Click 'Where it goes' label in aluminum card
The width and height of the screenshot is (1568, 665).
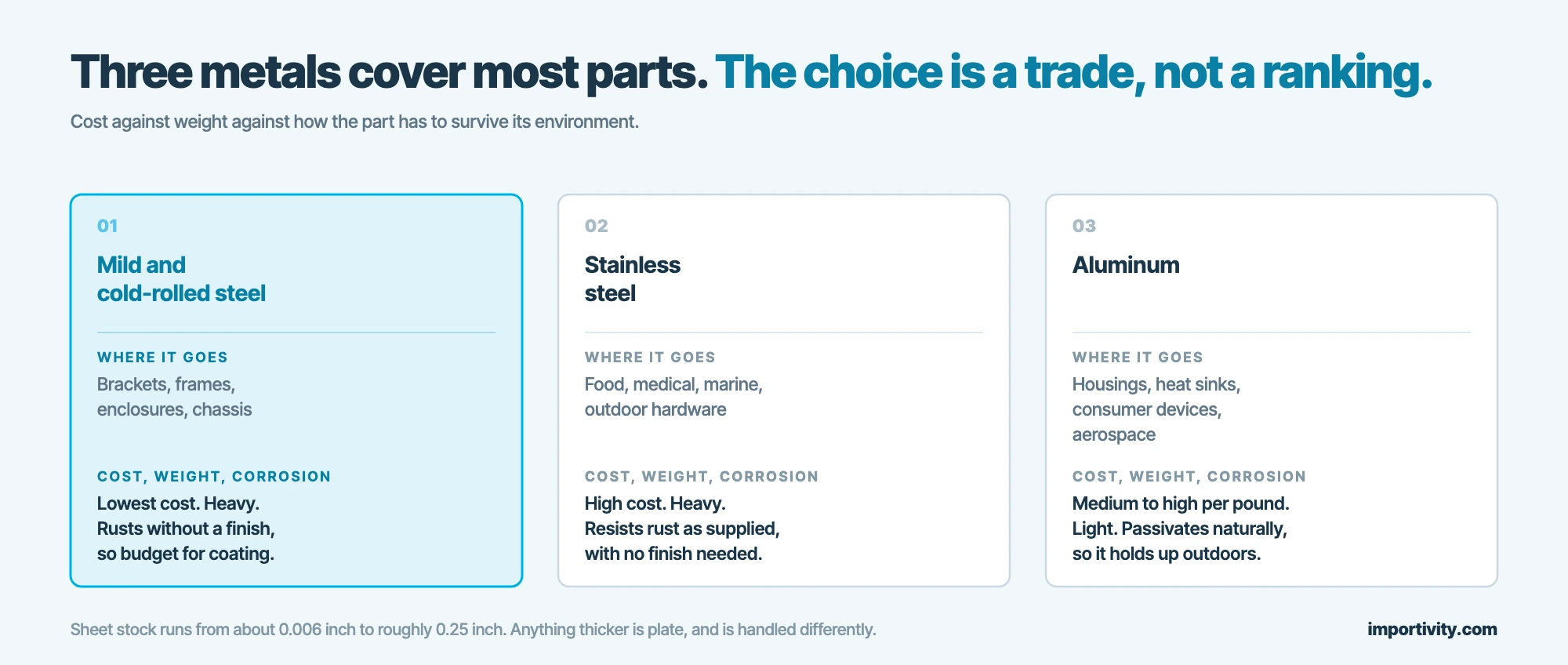(1138, 358)
